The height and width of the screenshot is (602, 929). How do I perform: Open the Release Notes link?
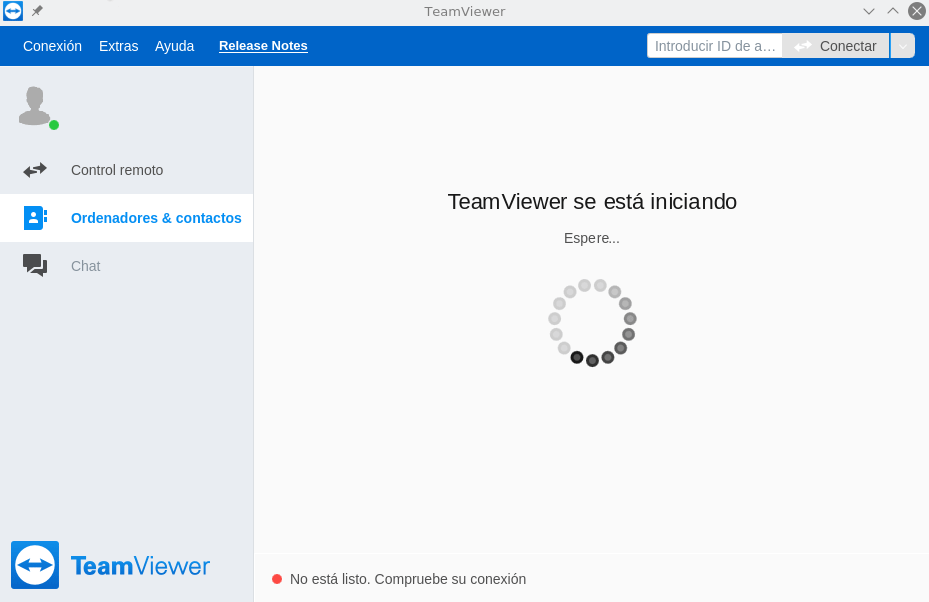263,46
